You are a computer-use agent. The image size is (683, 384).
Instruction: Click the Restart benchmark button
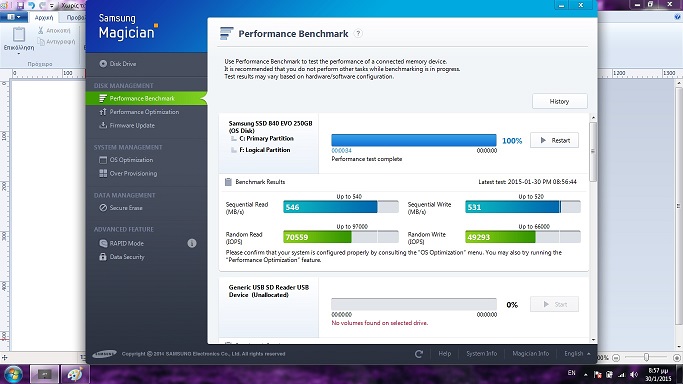pyautogui.click(x=554, y=140)
